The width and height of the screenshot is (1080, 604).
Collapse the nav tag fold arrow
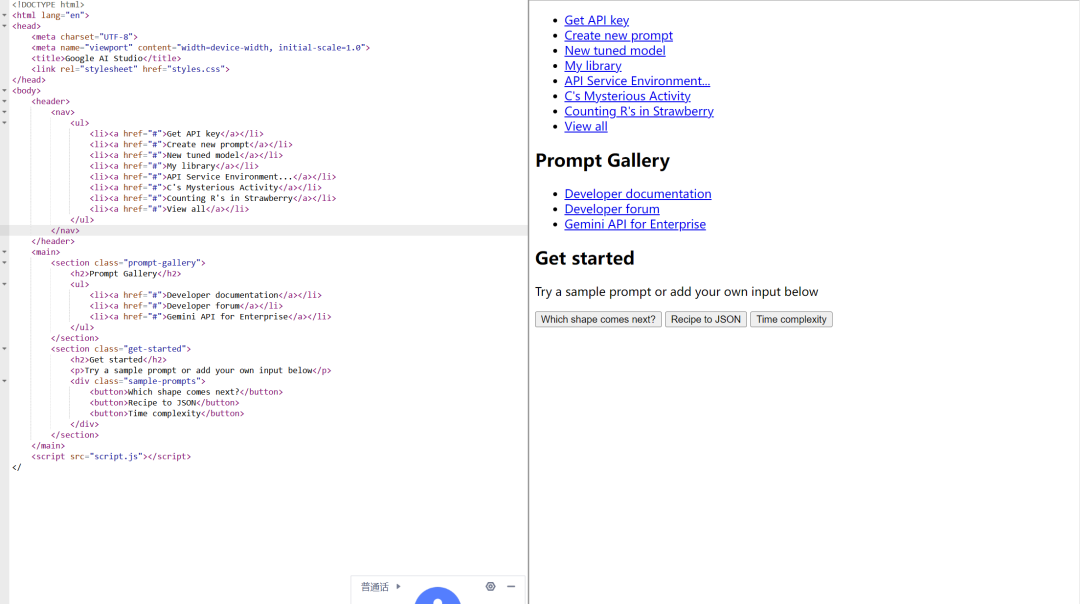(x=4, y=112)
